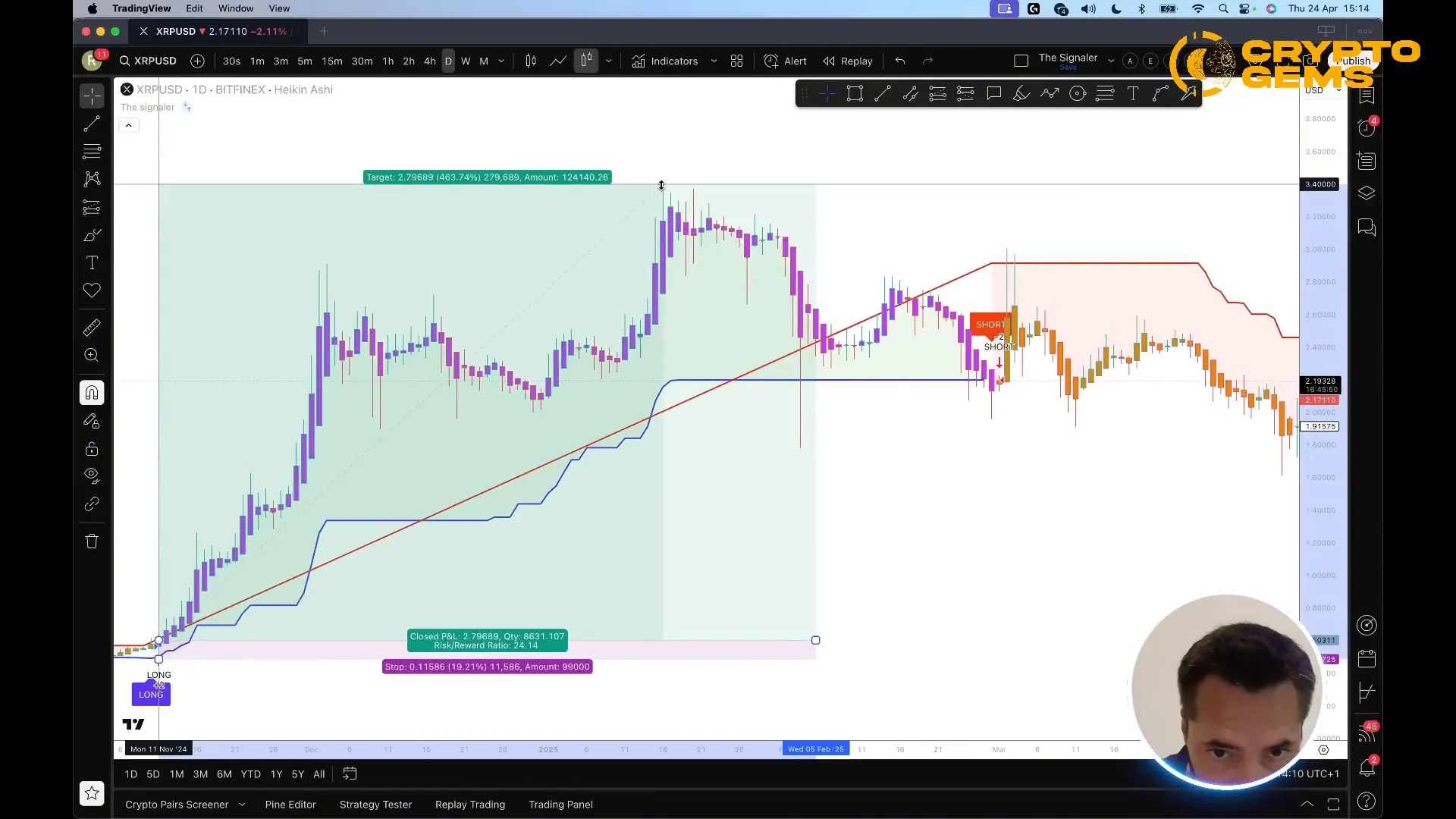Viewport: 1456px width, 819px height.
Task: Open the pattern drawing tools in left sidebar
Action: (x=92, y=179)
